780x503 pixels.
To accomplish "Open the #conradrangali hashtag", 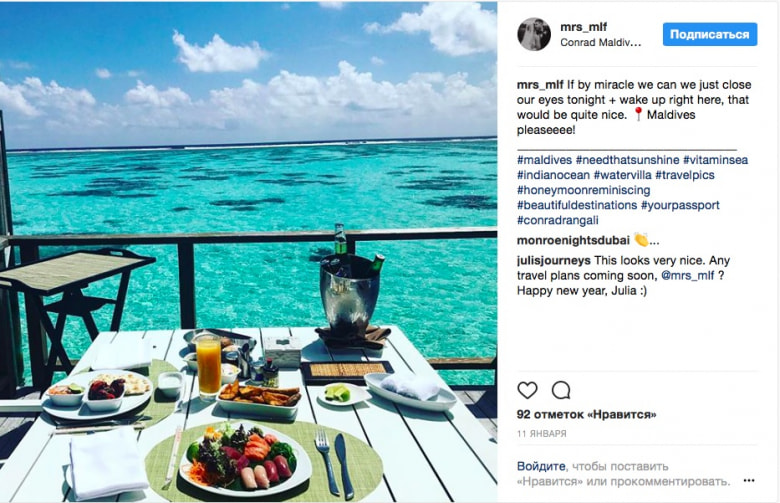I will click(558, 220).
